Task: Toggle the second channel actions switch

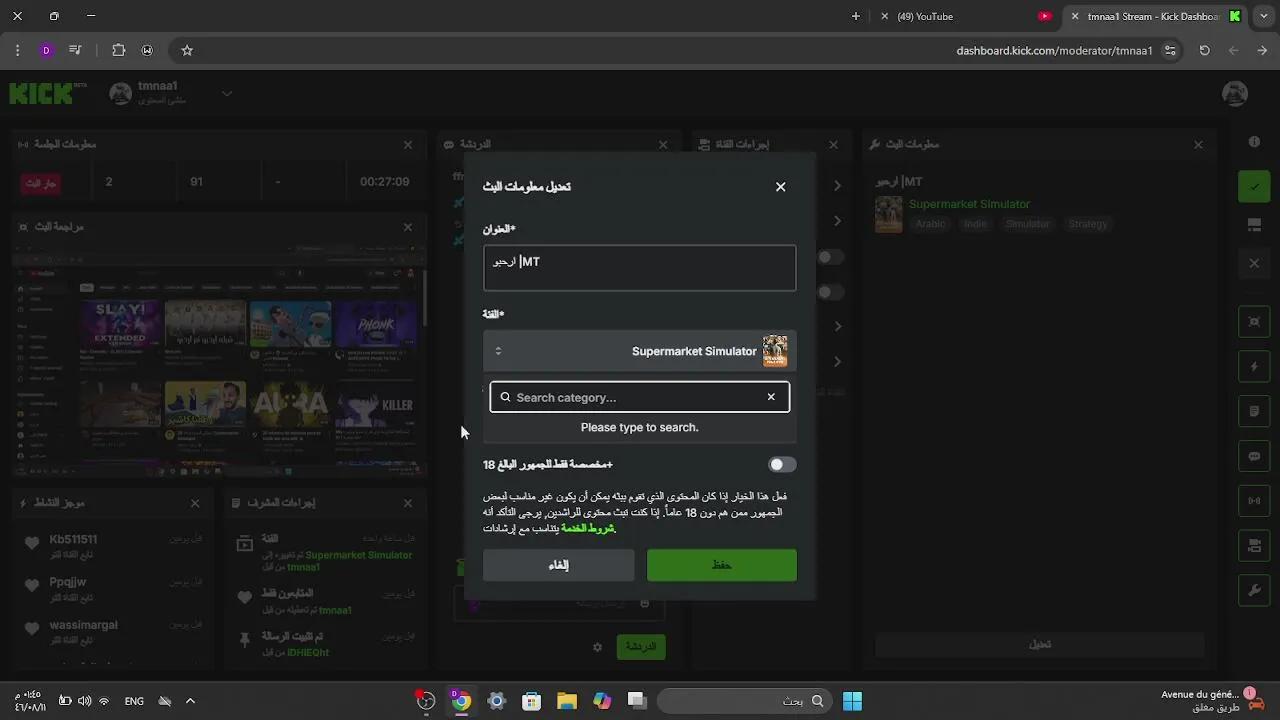Action: point(829,292)
